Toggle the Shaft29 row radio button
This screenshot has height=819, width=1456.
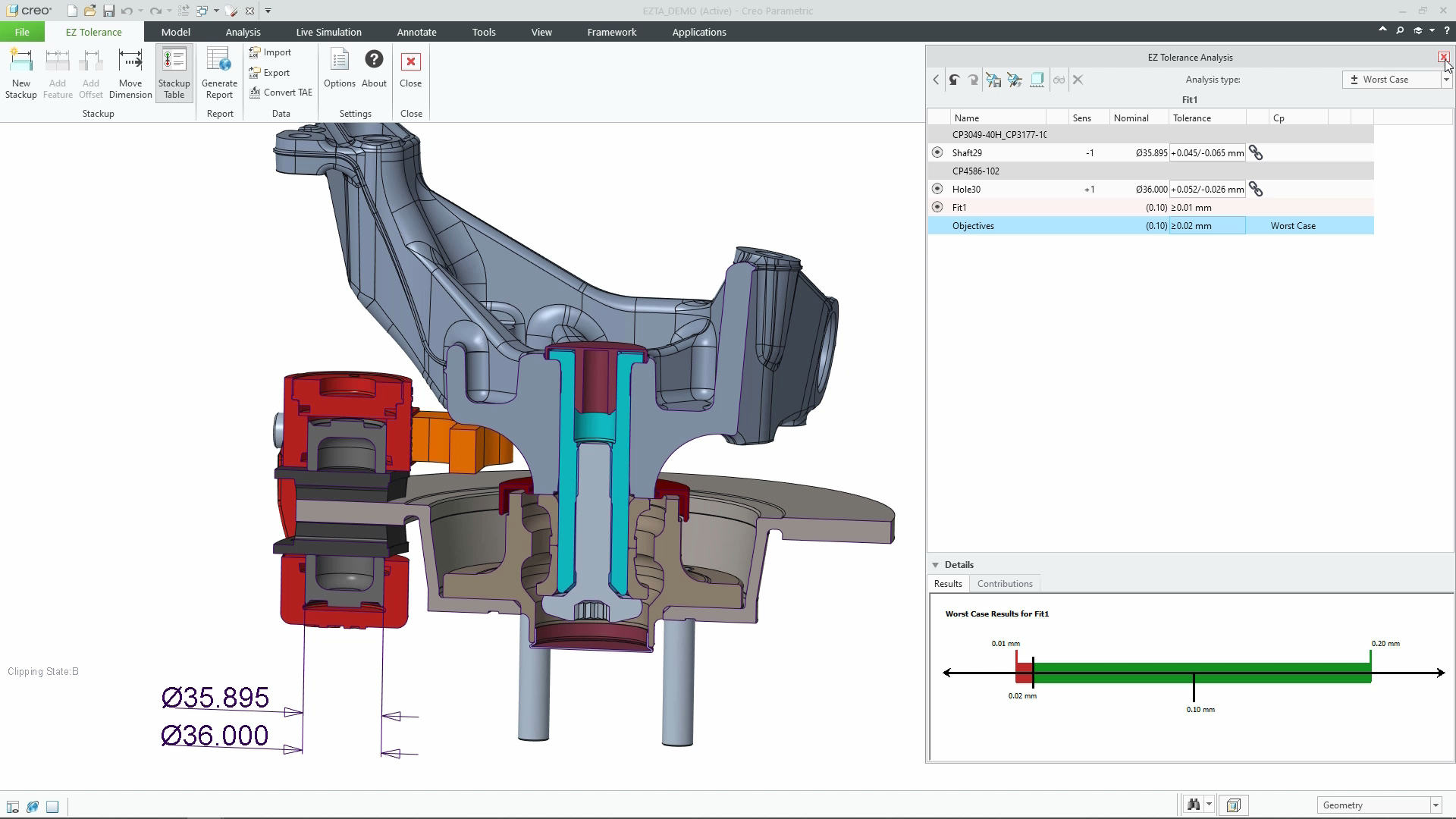(937, 152)
